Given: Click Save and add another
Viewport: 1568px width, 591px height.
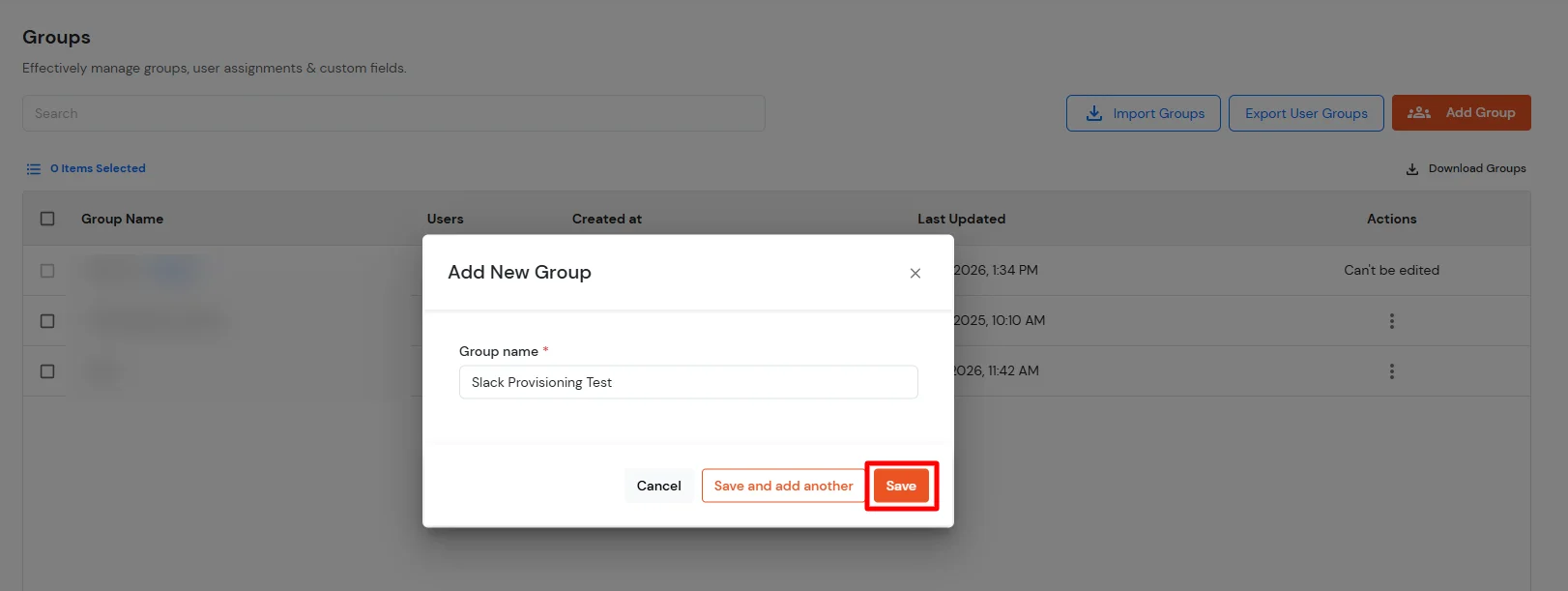Looking at the screenshot, I should pyautogui.click(x=783, y=486).
